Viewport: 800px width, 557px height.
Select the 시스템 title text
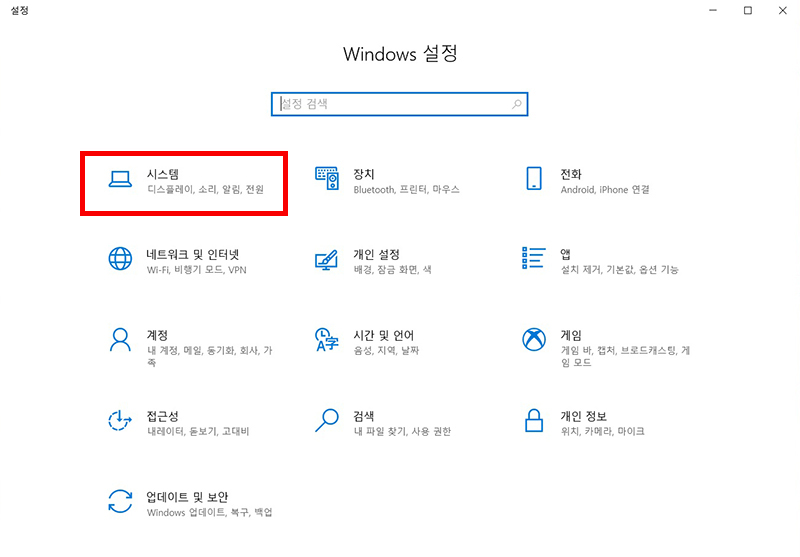click(x=163, y=174)
